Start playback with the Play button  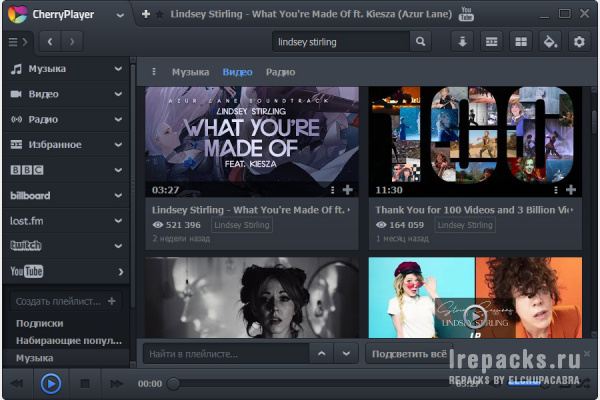pos(51,384)
